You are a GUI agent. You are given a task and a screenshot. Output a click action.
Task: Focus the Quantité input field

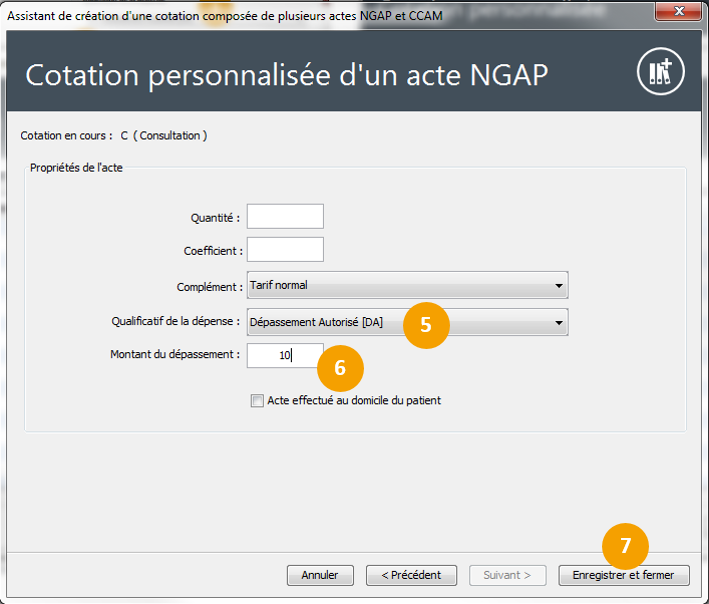coord(285,217)
